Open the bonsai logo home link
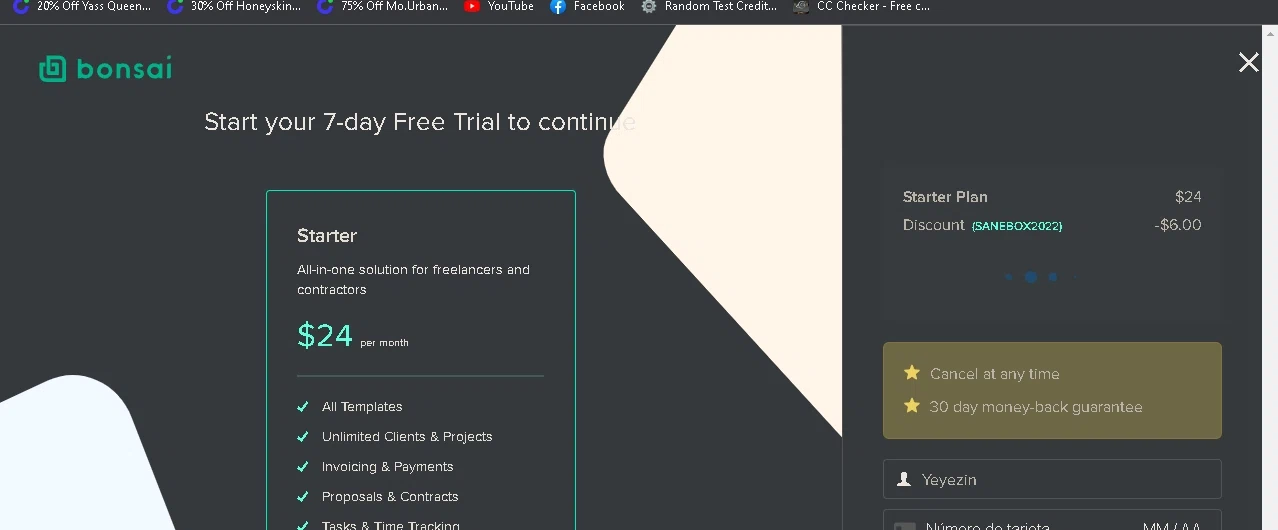This screenshot has width=1278, height=530. [105, 68]
